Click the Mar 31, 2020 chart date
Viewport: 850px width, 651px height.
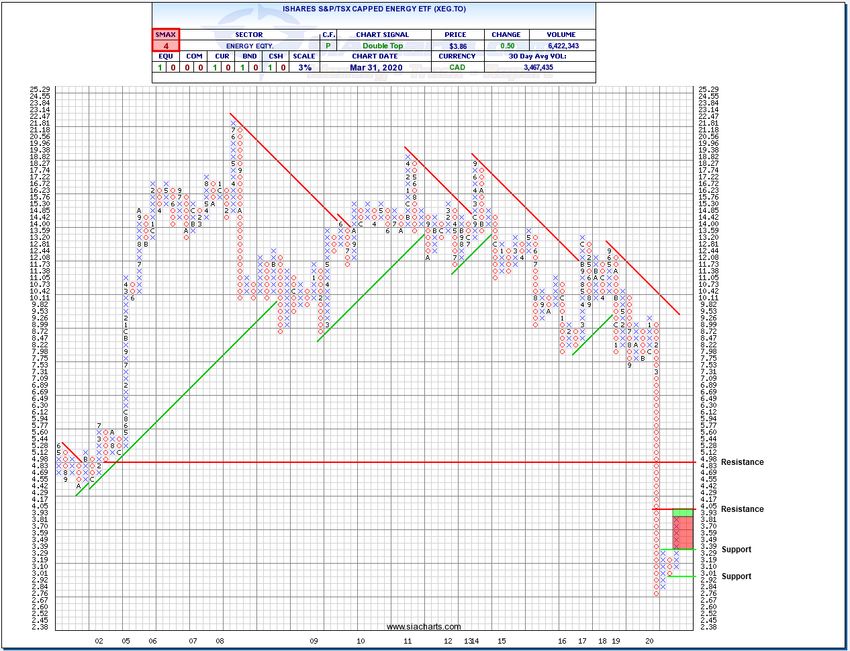(376, 68)
